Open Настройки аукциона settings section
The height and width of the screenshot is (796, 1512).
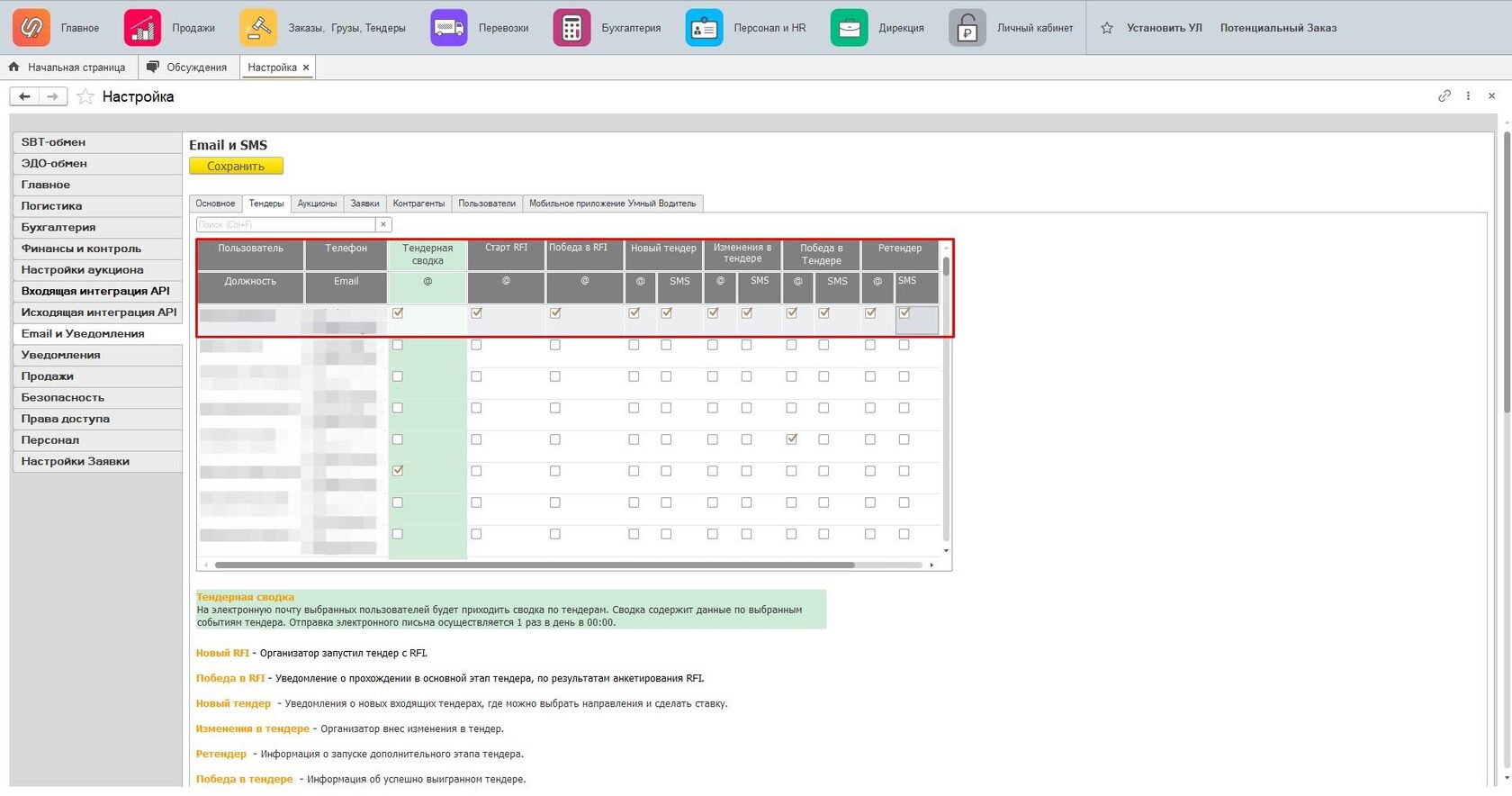(x=97, y=270)
